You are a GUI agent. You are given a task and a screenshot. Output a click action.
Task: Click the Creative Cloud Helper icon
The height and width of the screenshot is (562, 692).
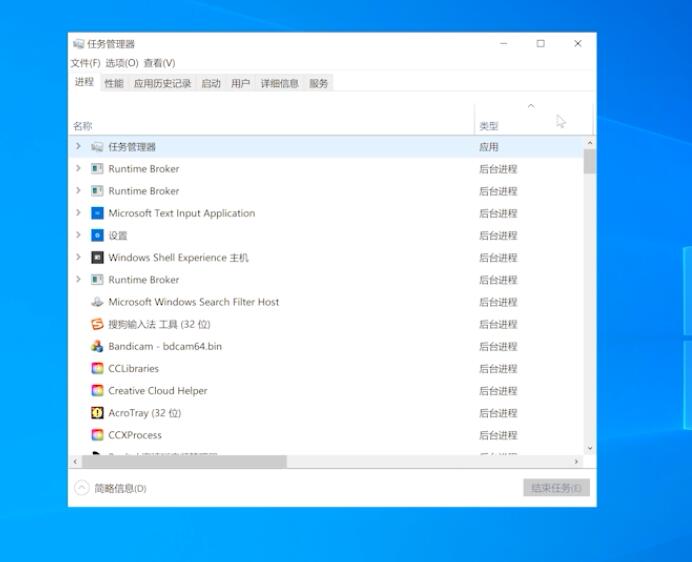(x=97, y=390)
